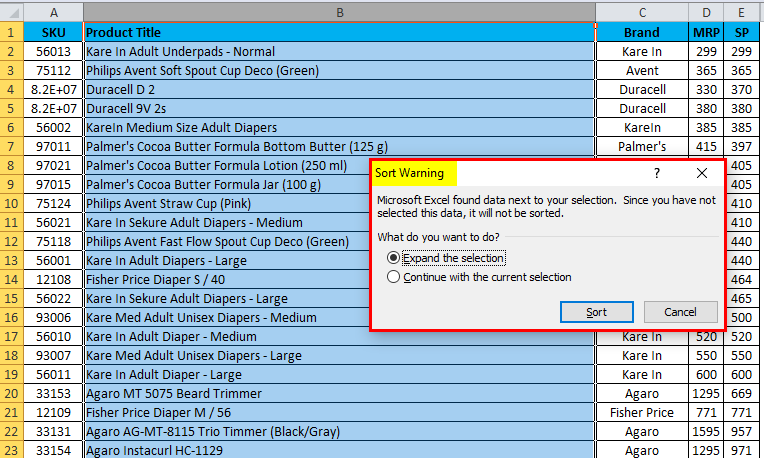Click cell with SKU 93006
764x458 pixels.
pos(54,317)
